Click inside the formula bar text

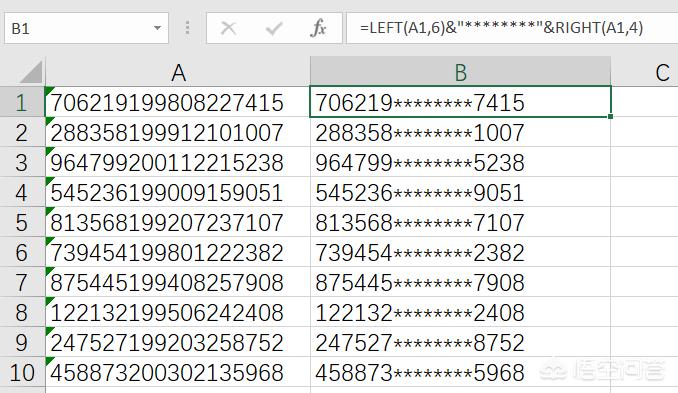tap(501, 28)
